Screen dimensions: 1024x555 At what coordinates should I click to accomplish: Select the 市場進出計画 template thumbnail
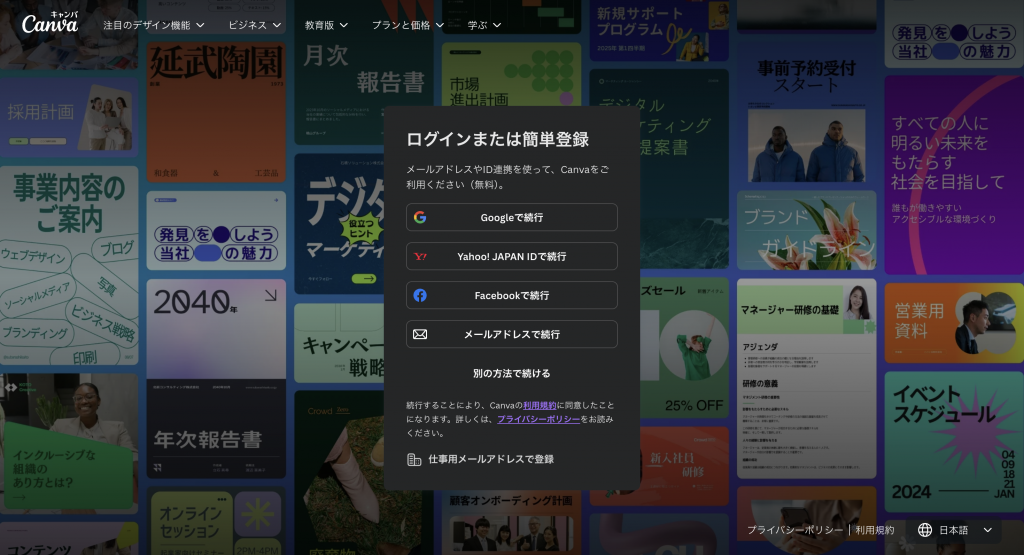pyautogui.click(x=511, y=74)
